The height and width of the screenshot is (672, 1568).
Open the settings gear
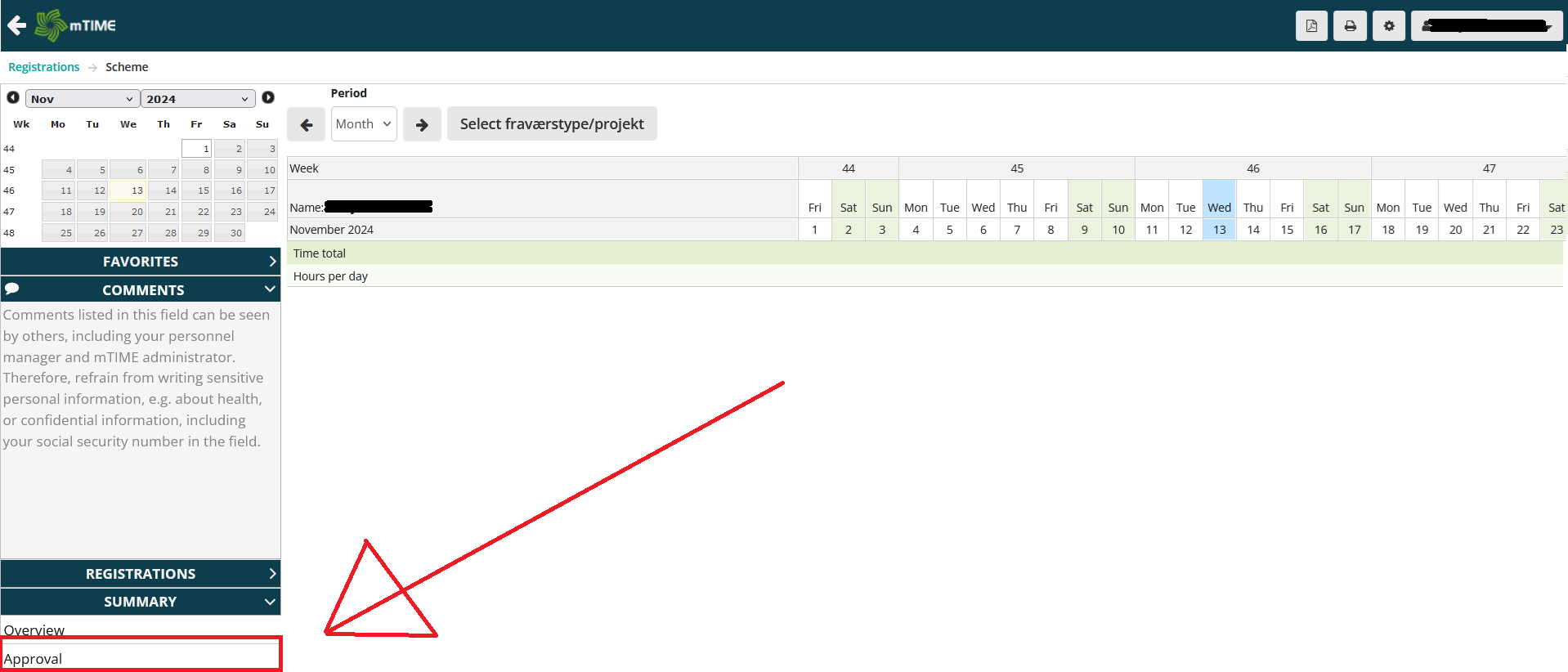(x=1388, y=26)
